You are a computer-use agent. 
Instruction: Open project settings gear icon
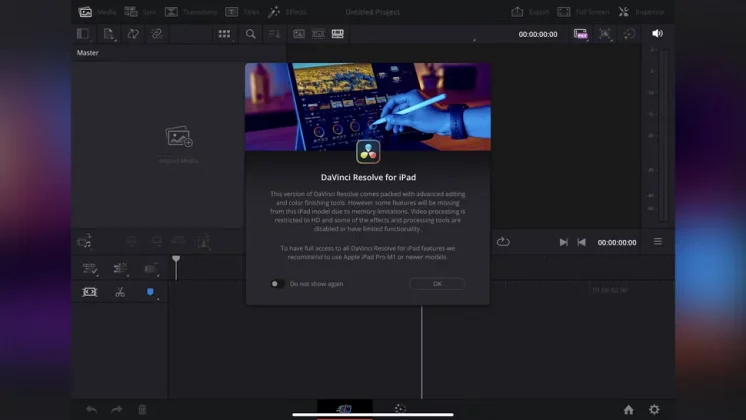654,409
